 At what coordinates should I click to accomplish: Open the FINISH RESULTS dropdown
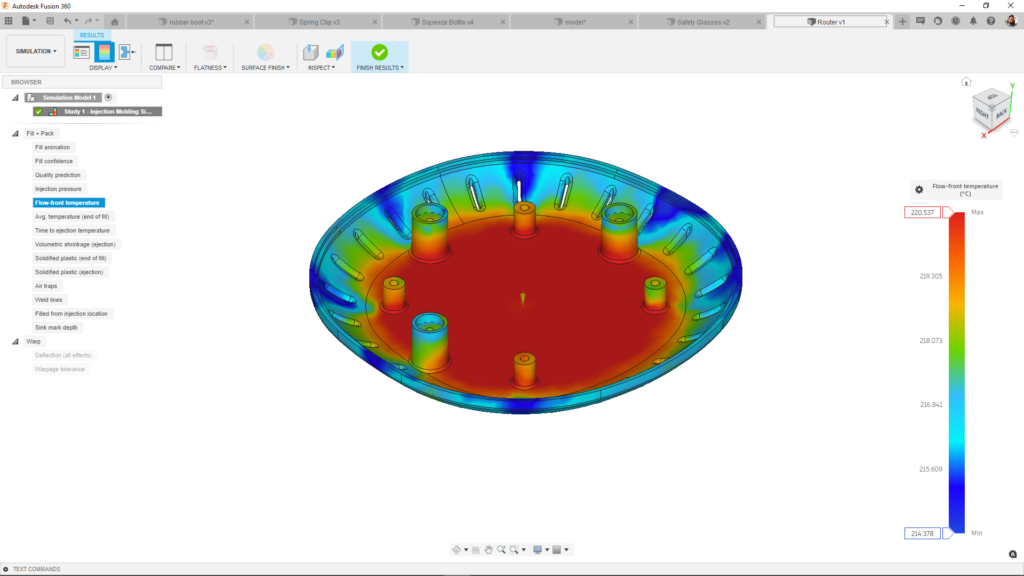(x=380, y=68)
